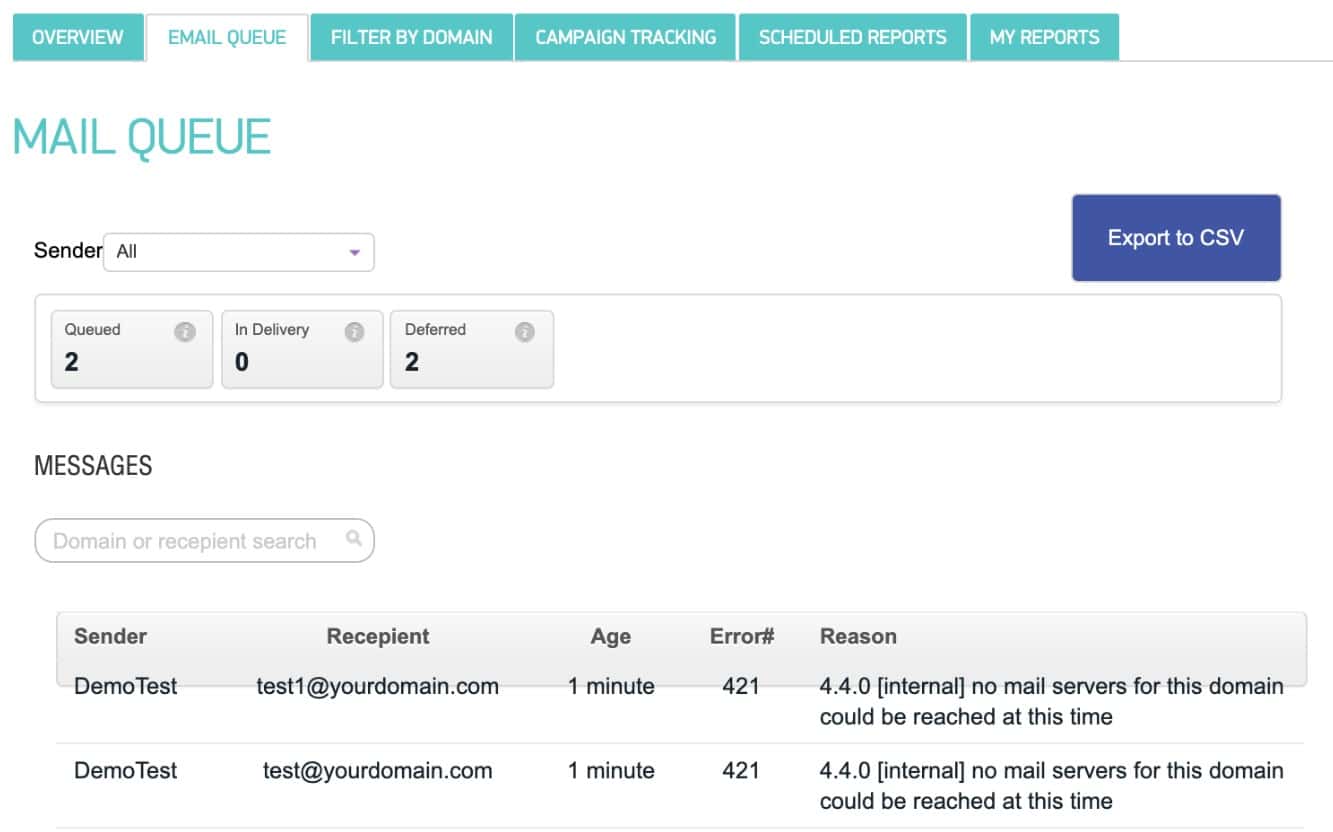This screenshot has width=1333, height=832.
Task: Click the Sender dropdown arrow
Action: [353, 252]
